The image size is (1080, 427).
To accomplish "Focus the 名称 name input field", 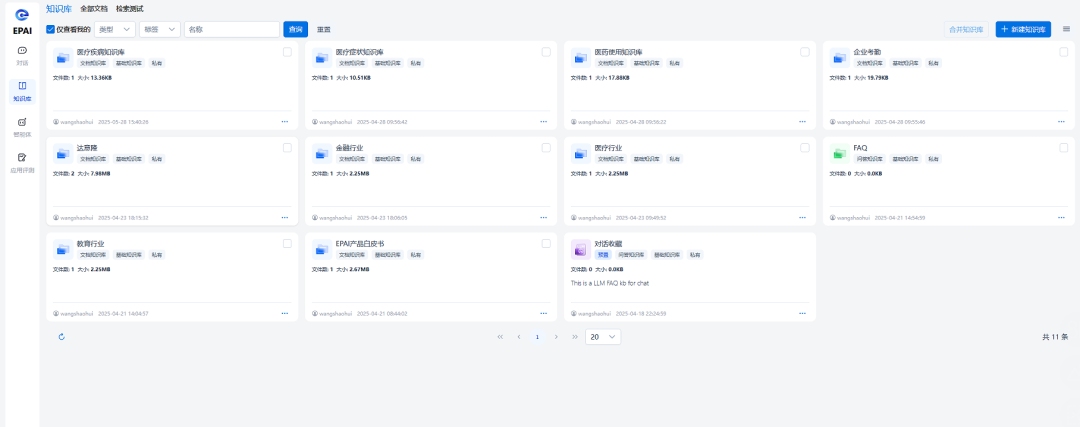I will [231, 30].
